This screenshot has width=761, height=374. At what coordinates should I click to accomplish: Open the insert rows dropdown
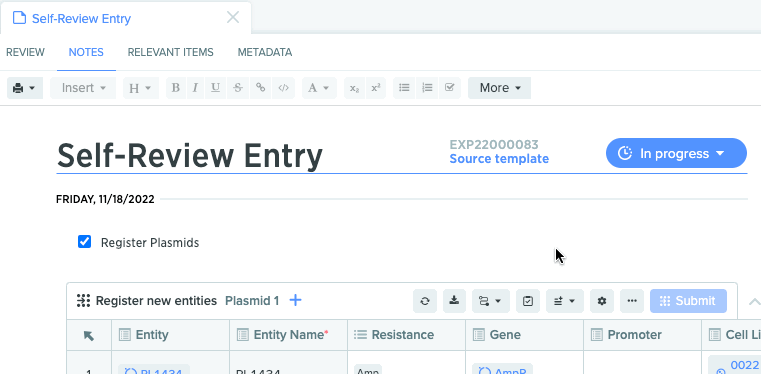pos(565,301)
